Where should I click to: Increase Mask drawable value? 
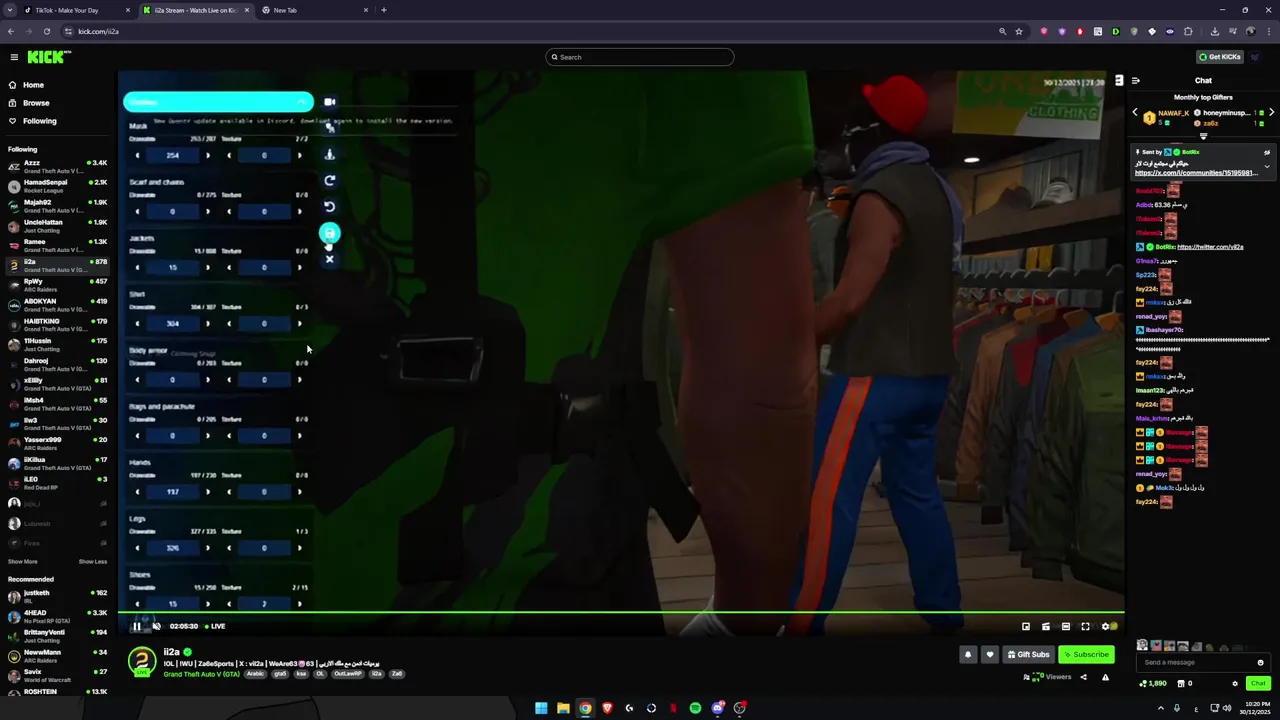click(208, 155)
